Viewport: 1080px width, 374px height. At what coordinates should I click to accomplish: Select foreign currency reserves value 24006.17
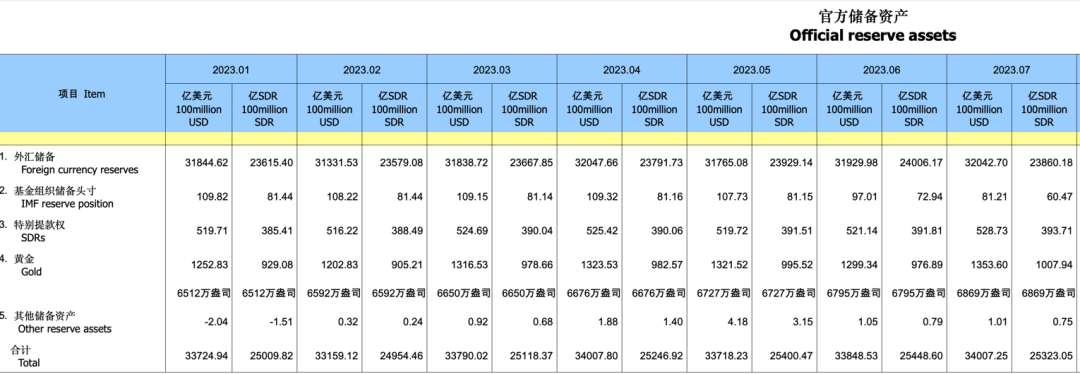tap(922, 163)
